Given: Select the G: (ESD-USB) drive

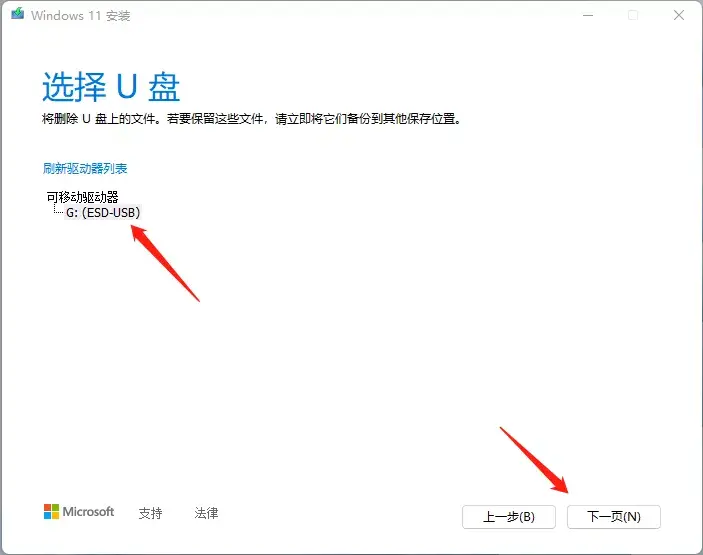Looking at the screenshot, I should [x=103, y=212].
